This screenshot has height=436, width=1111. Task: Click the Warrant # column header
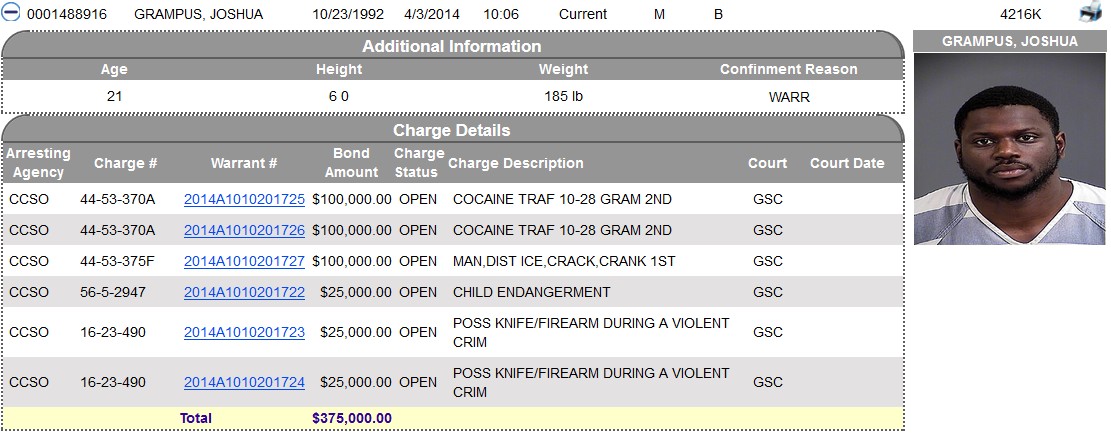tap(244, 163)
